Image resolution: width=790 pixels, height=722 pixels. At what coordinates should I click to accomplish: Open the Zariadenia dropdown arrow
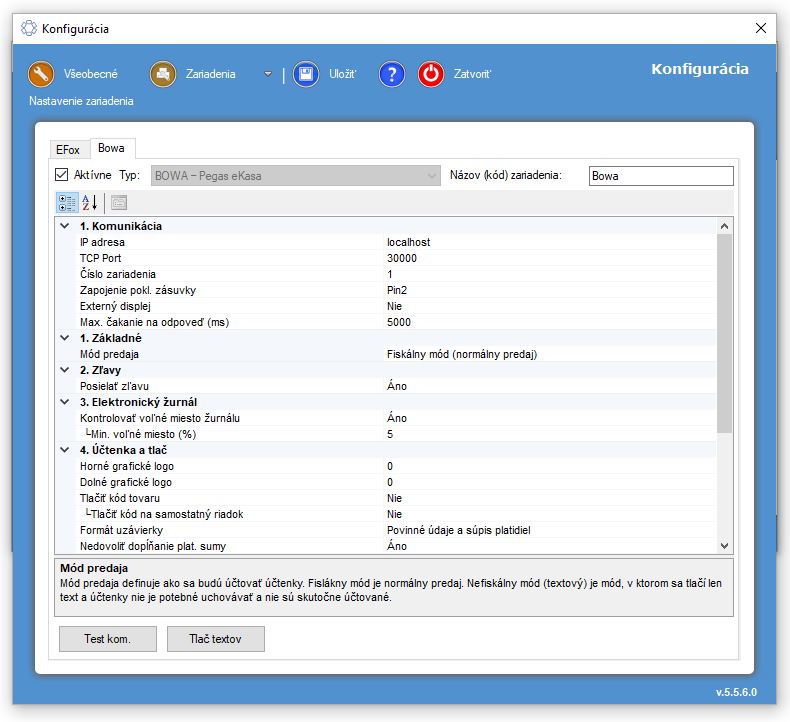[x=268, y=74]
